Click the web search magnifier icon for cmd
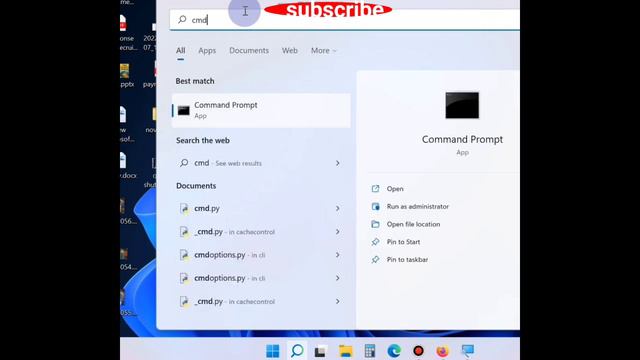640x360 pixels. (184, 163)
